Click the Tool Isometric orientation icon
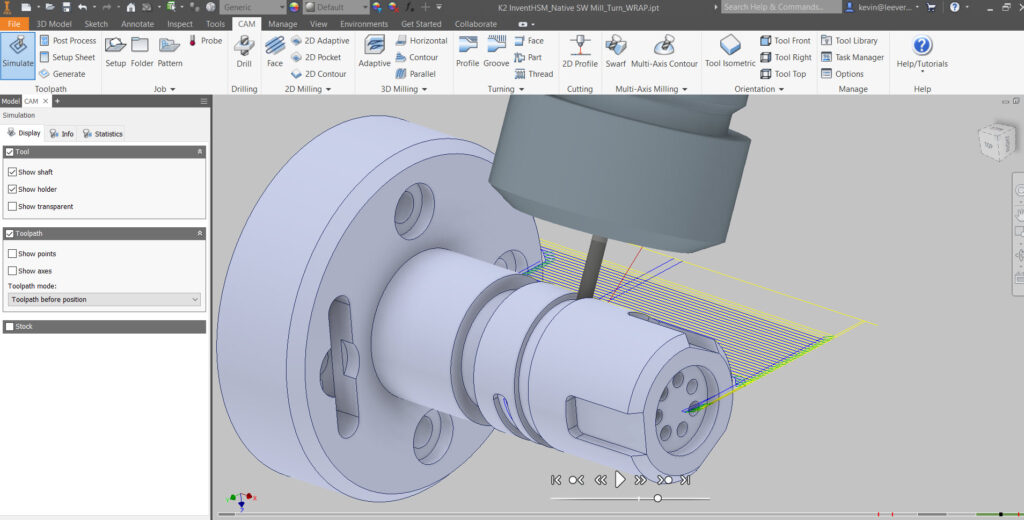The width and height of the screenshot is (1024, 520). 730,50
